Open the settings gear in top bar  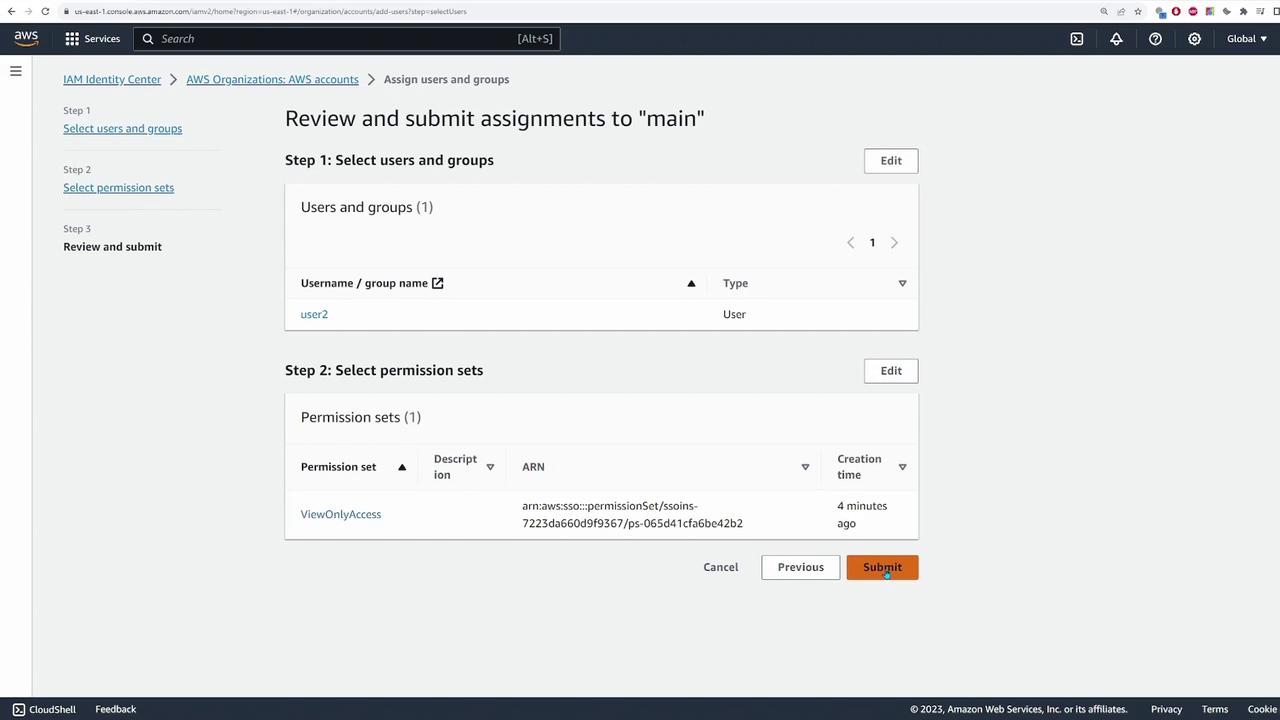(x=1194, y=39)
